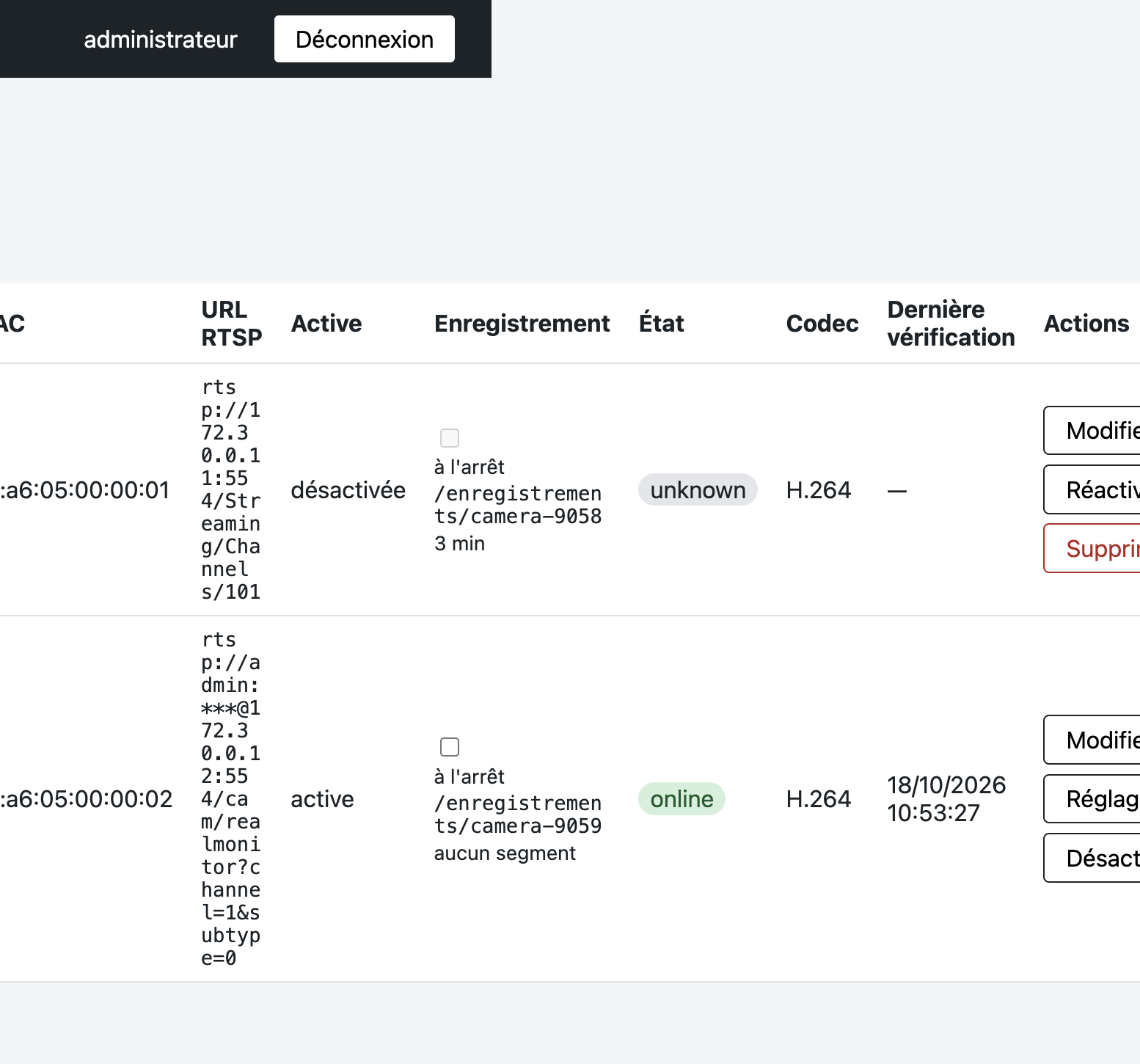Click the URL RTSP column header

(232, 324)
